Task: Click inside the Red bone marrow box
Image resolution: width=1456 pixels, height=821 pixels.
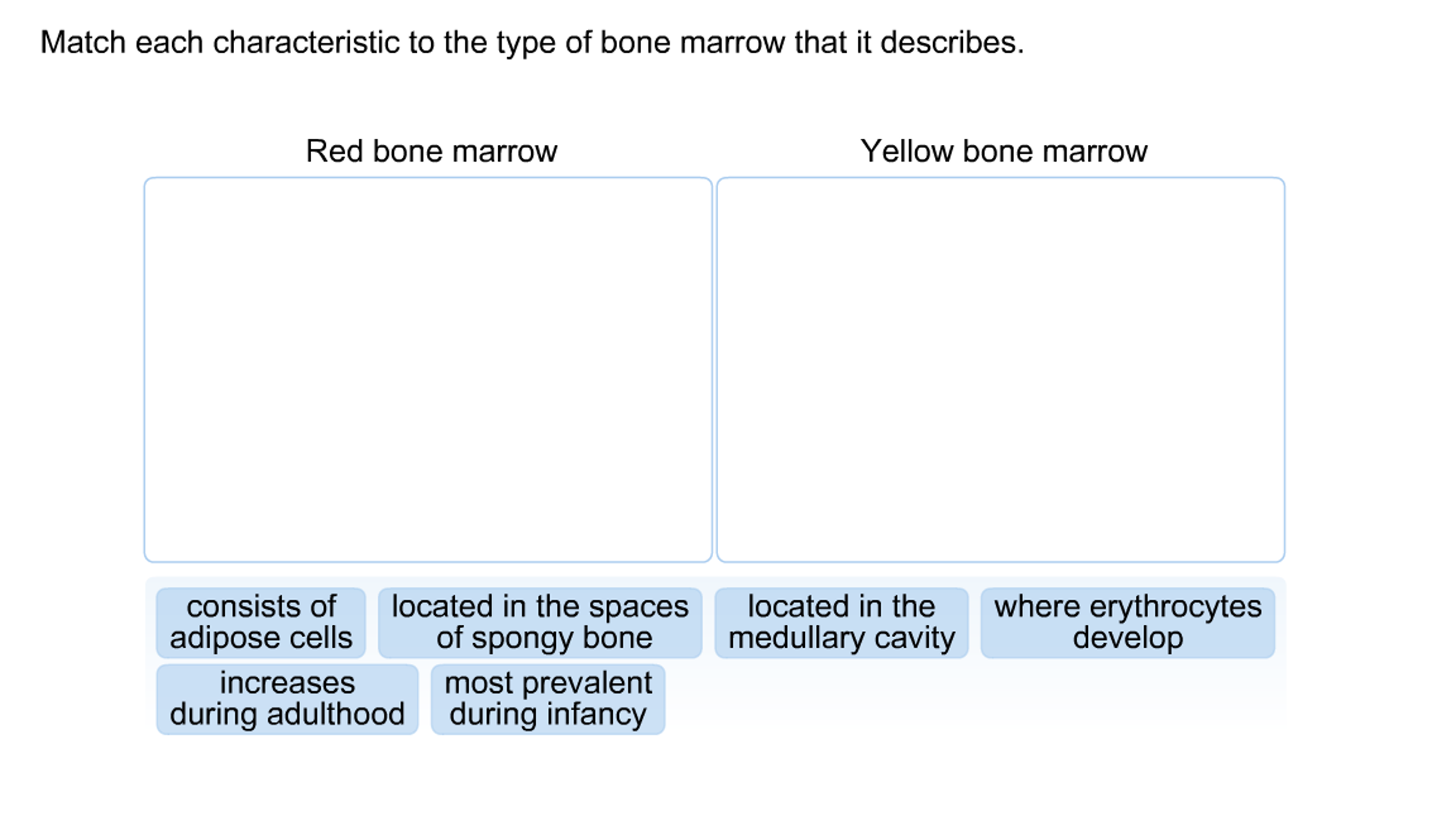Action: 427,370
